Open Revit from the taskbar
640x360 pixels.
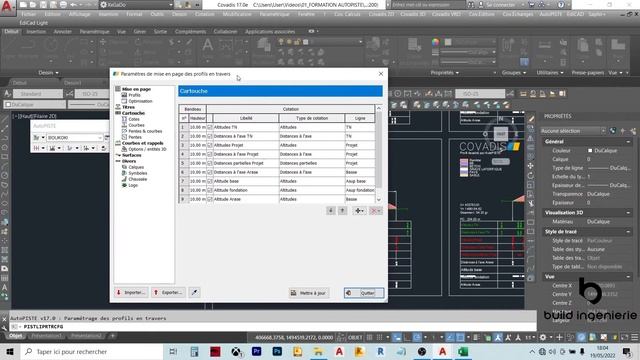click(x=380, y=351)
